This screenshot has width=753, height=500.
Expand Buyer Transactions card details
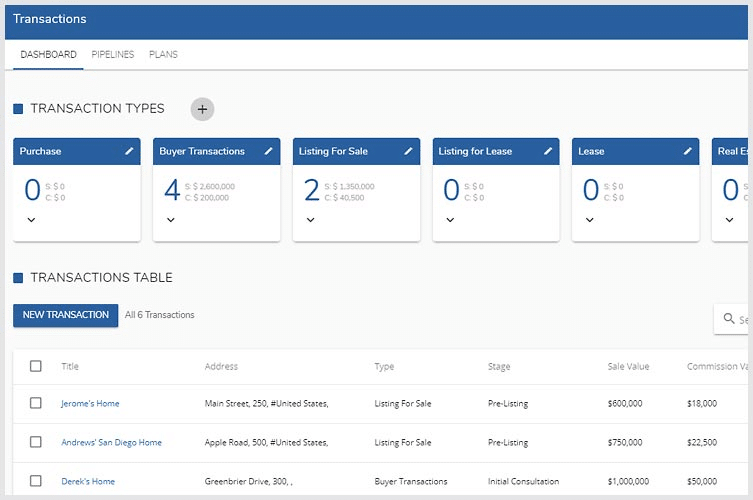[x=171, y=220]
